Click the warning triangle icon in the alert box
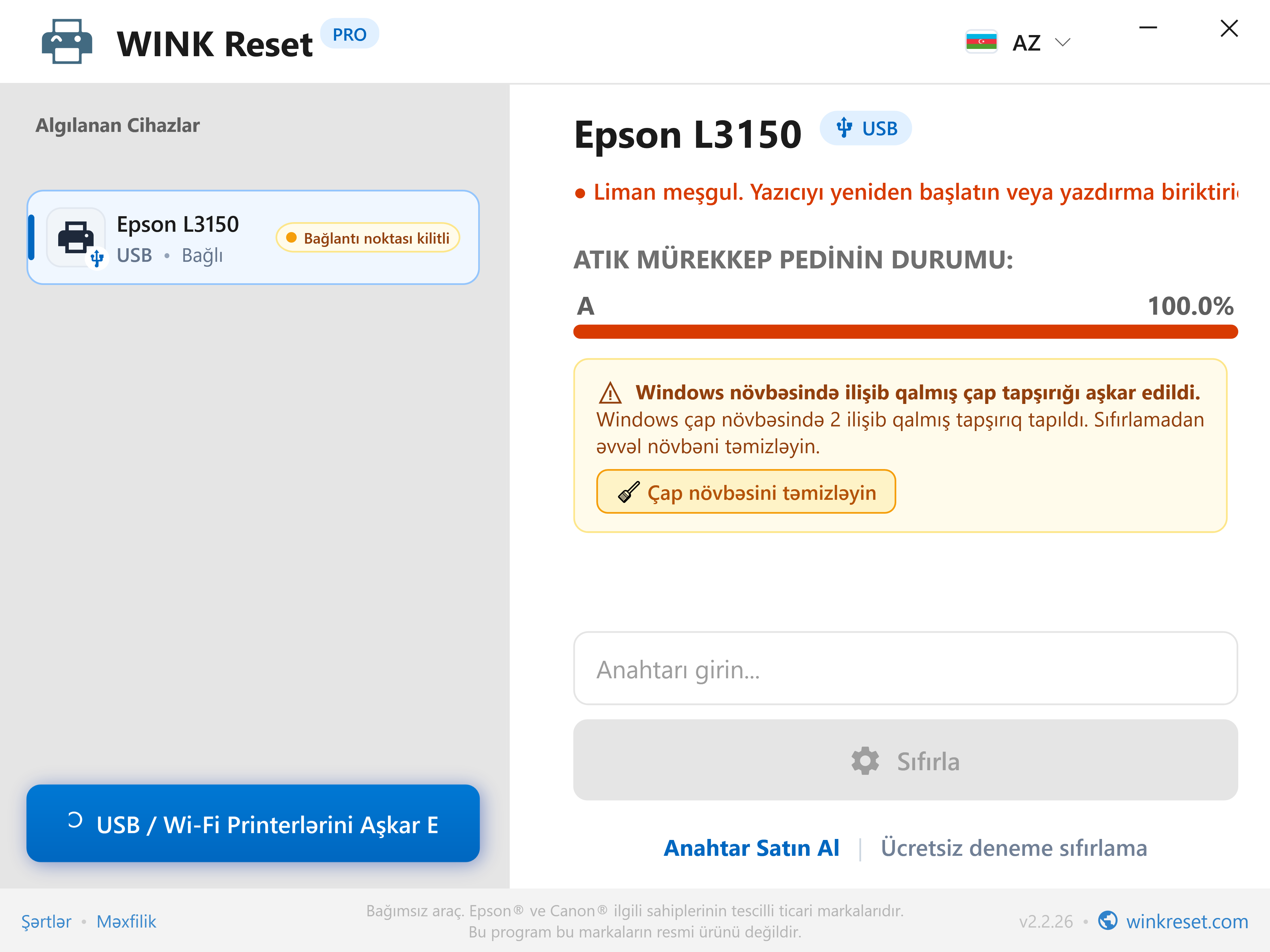The image size is (1270, 952). (x=610, y=393)
